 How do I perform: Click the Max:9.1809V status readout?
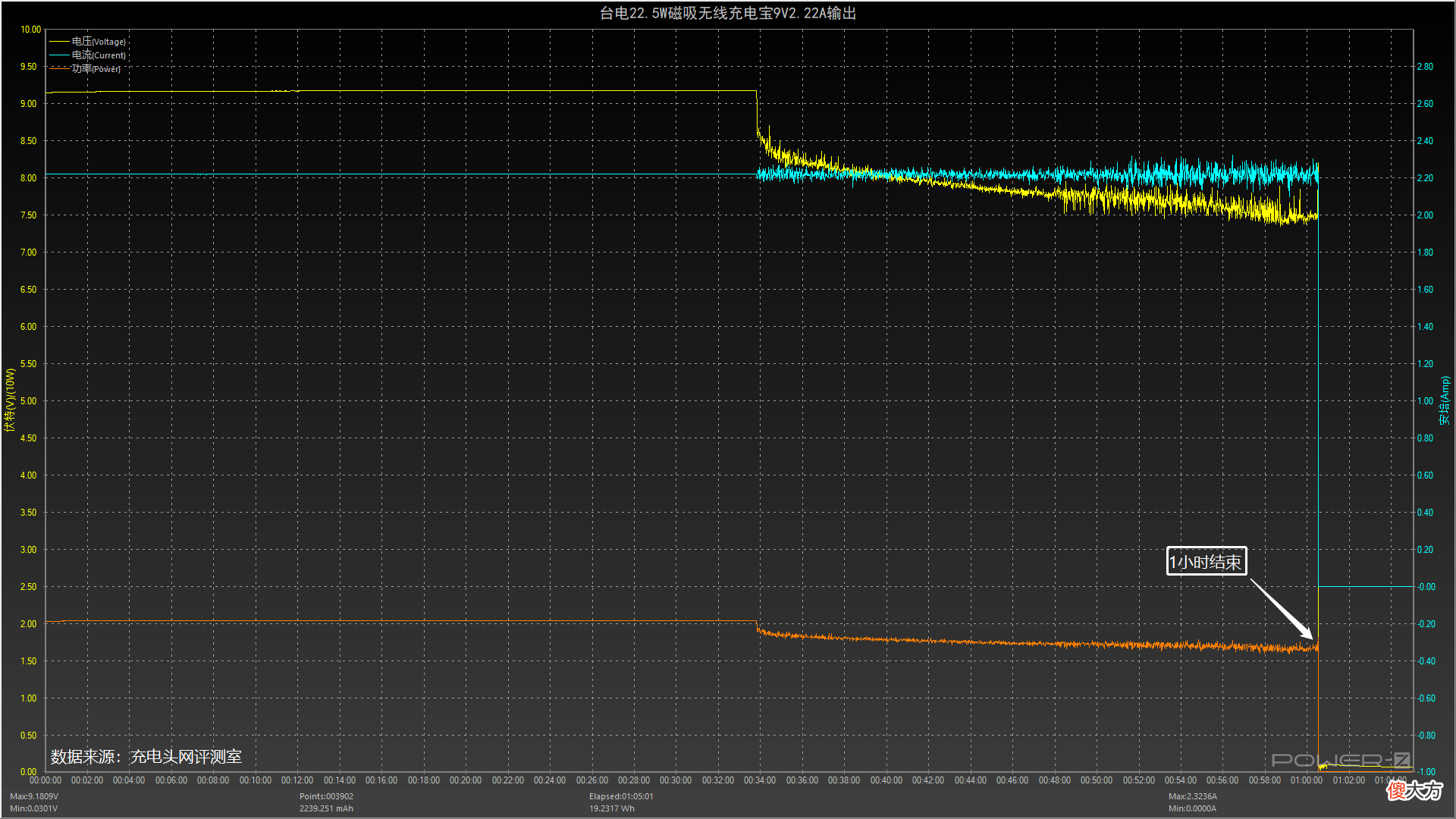(34, 796)
